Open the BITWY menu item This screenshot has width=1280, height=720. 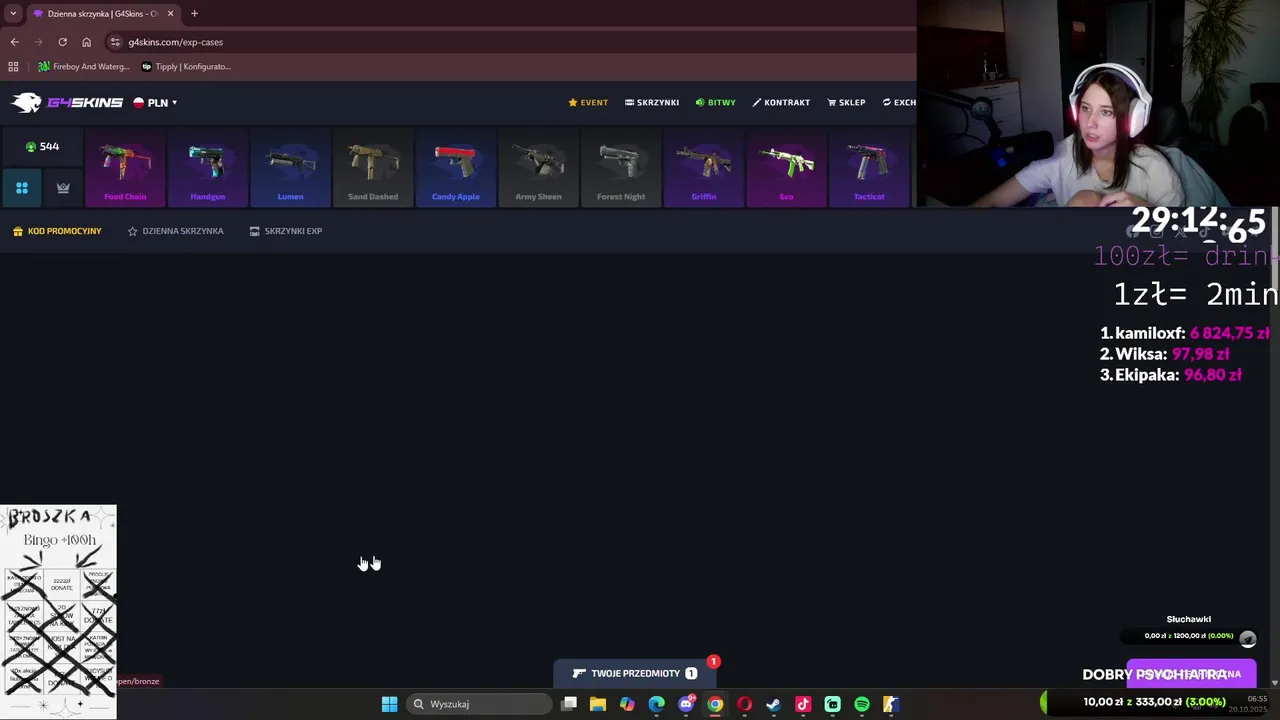[716, 102]
